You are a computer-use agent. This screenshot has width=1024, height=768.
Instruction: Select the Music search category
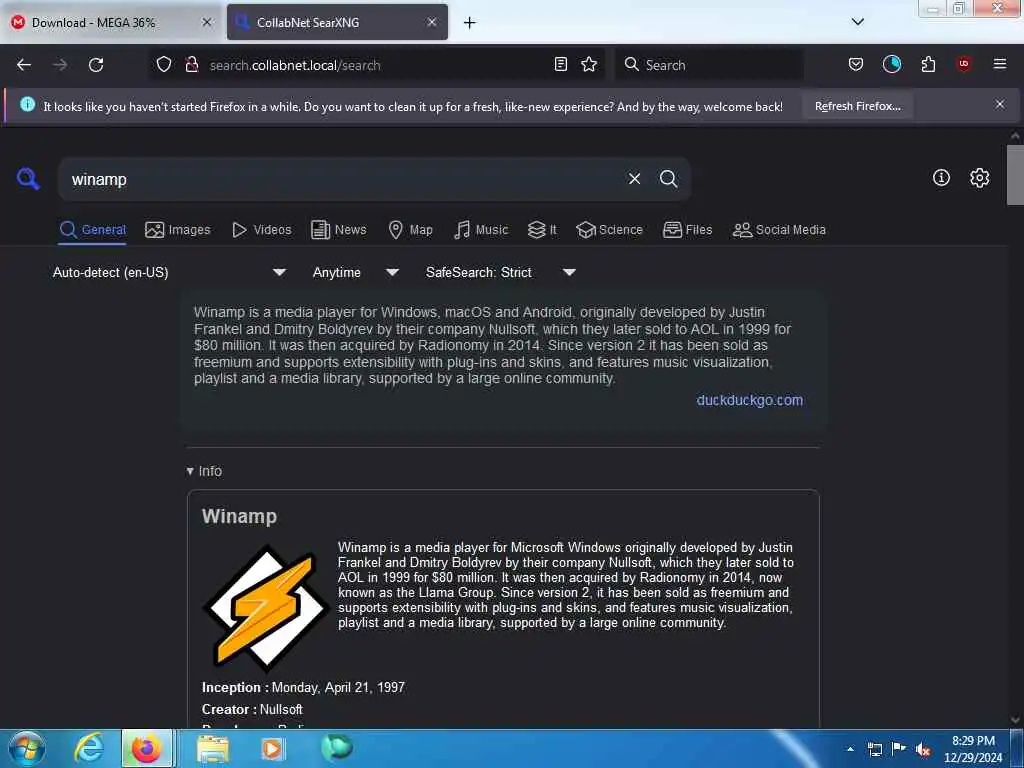click(481, 230)
